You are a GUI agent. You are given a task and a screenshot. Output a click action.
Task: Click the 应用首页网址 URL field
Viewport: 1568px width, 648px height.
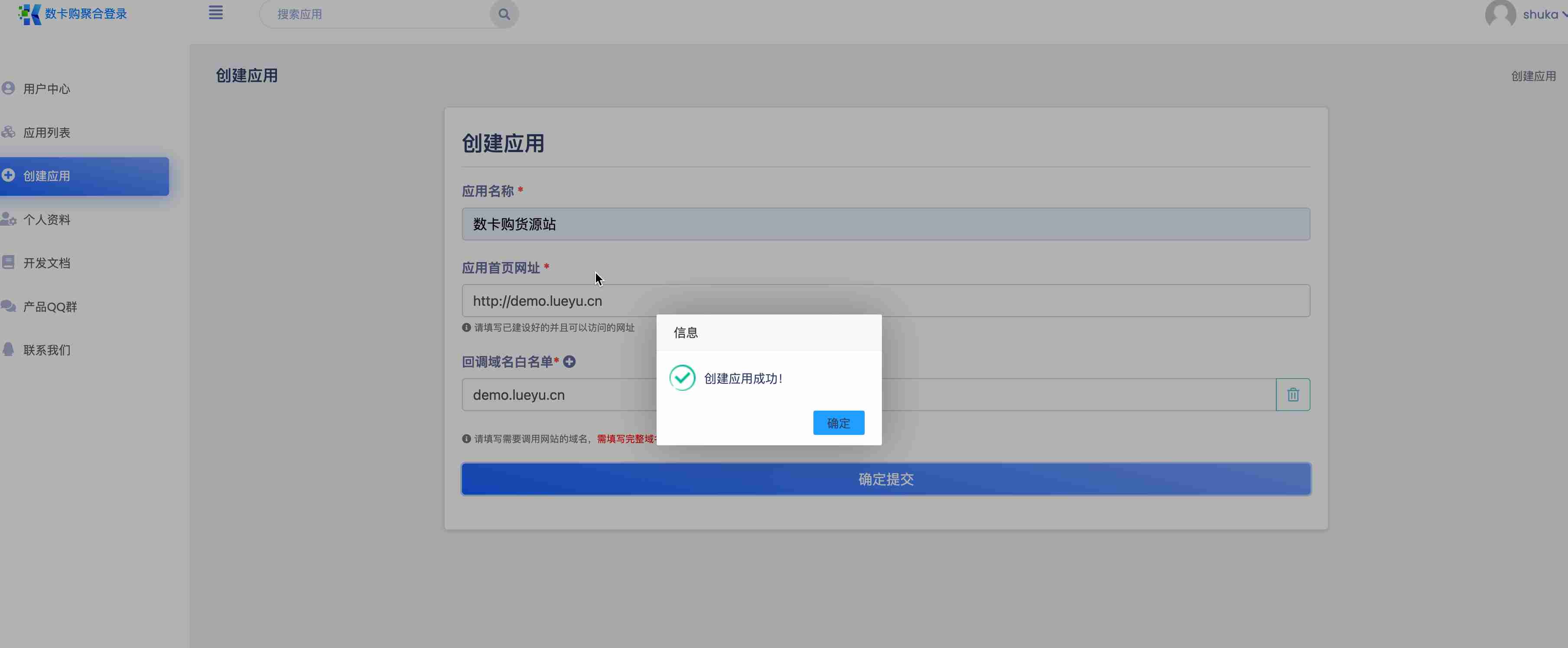tap(886, 301)
